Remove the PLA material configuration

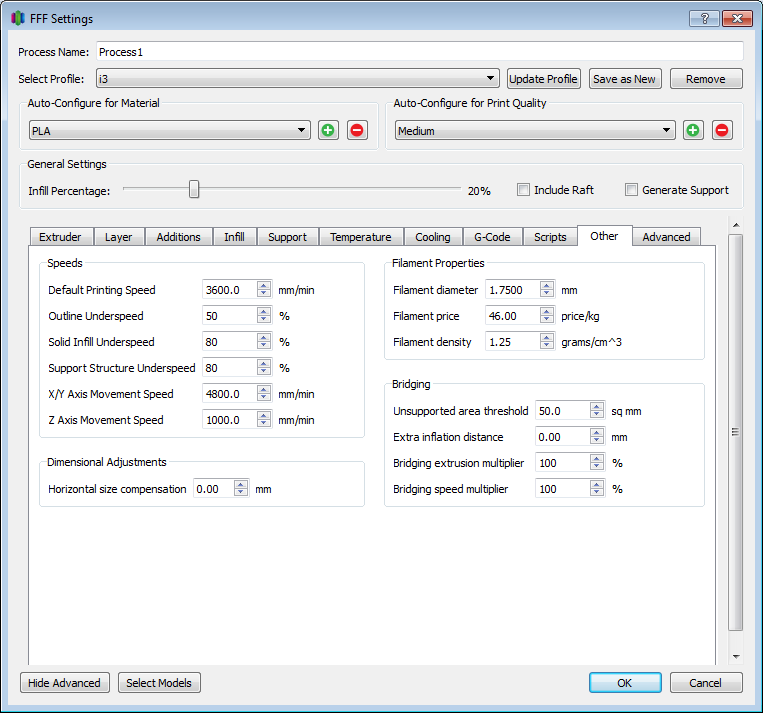pyautogui.click(x=357, y=130)
